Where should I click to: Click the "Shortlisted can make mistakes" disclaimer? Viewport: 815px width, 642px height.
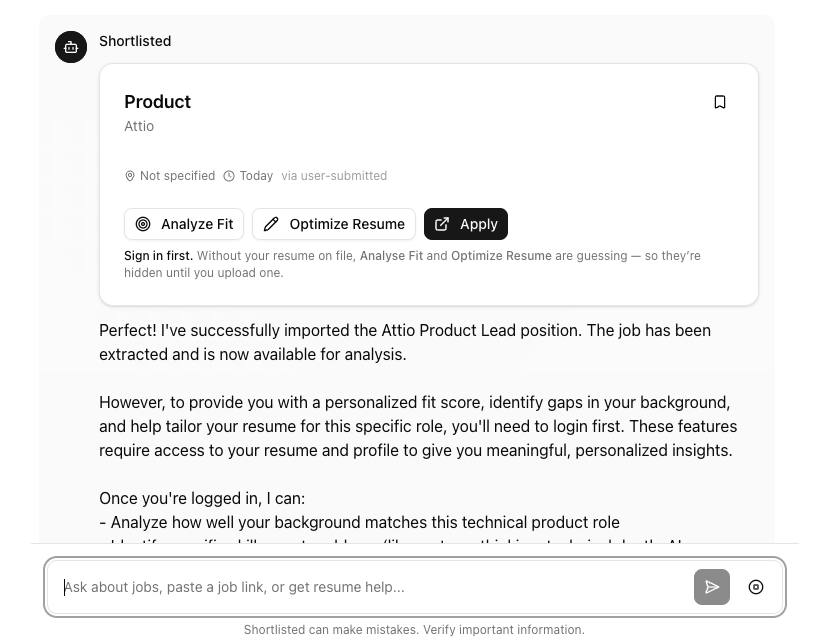414,630
